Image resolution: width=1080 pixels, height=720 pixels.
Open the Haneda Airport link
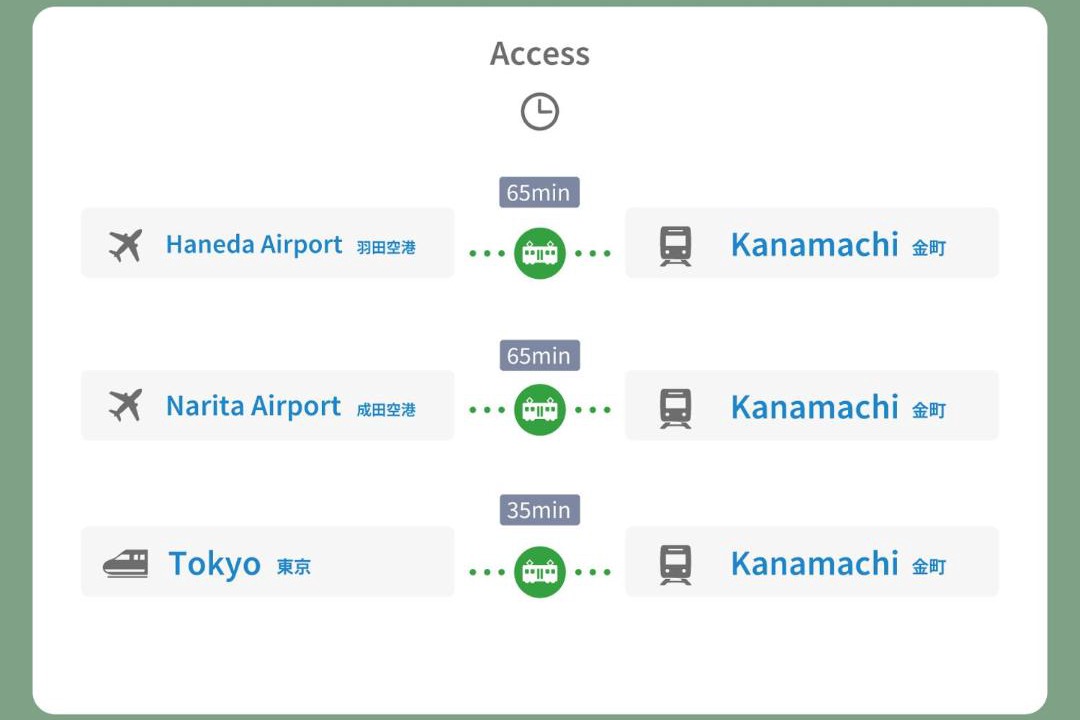tap(254, 245)
